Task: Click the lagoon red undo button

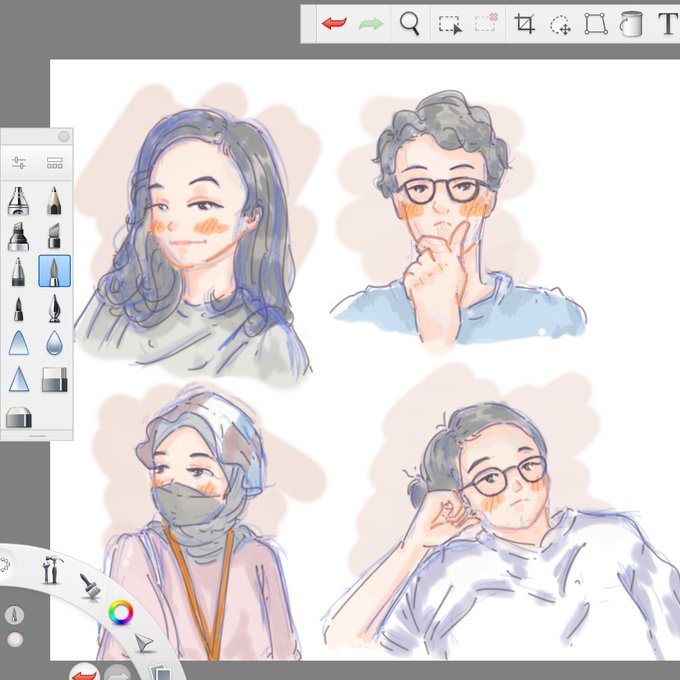Action: (x=84, y=672)
